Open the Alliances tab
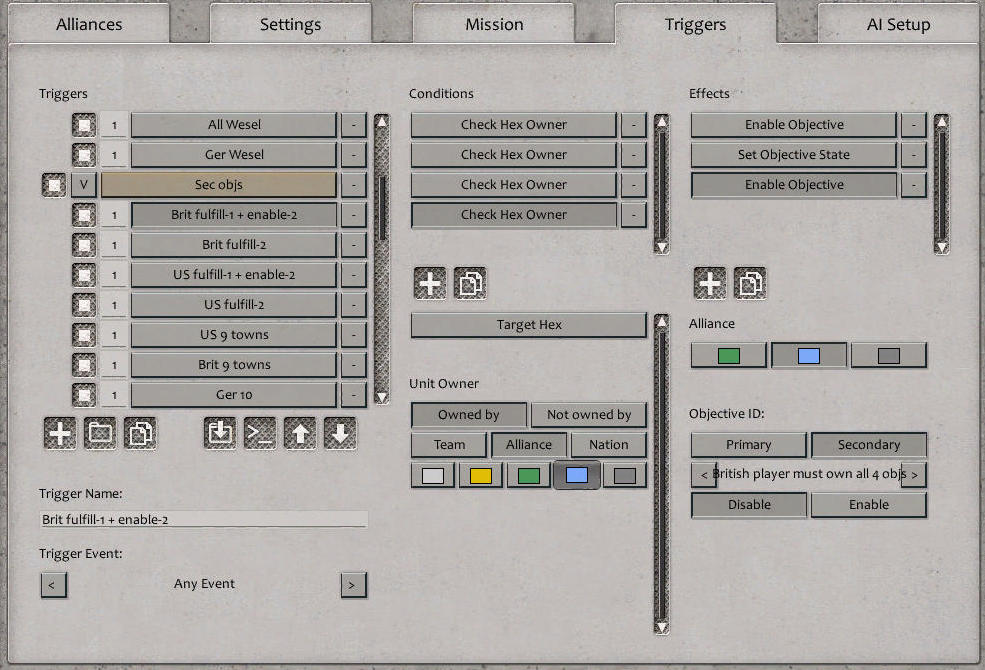985x670 pixels. [89, 24]
